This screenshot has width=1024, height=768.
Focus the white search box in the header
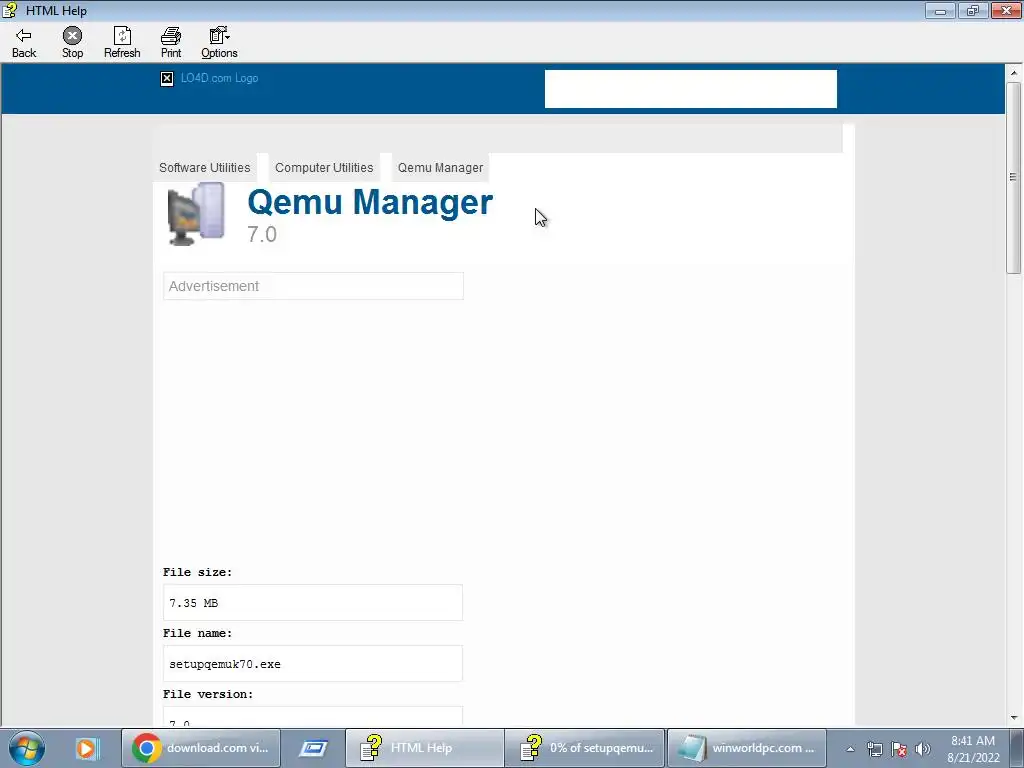coord(690,89)
